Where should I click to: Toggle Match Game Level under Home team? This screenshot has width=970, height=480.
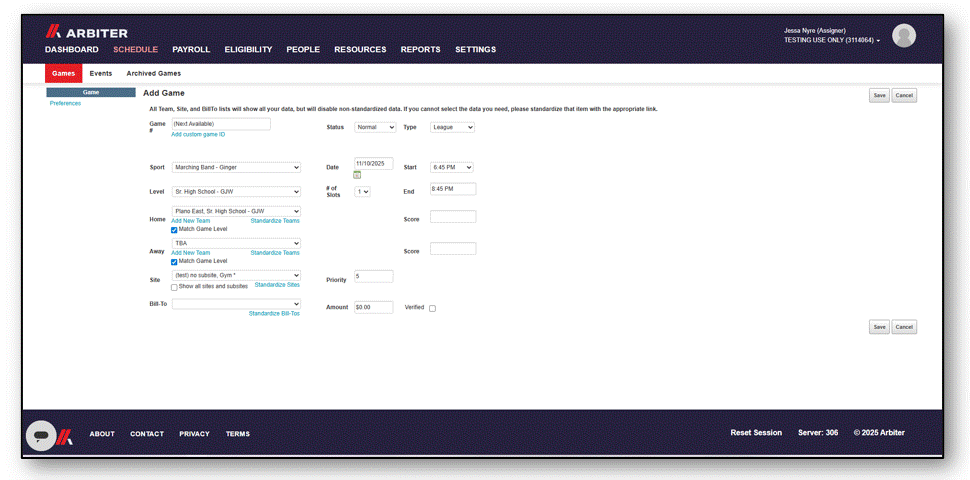(x=174, y=229)
